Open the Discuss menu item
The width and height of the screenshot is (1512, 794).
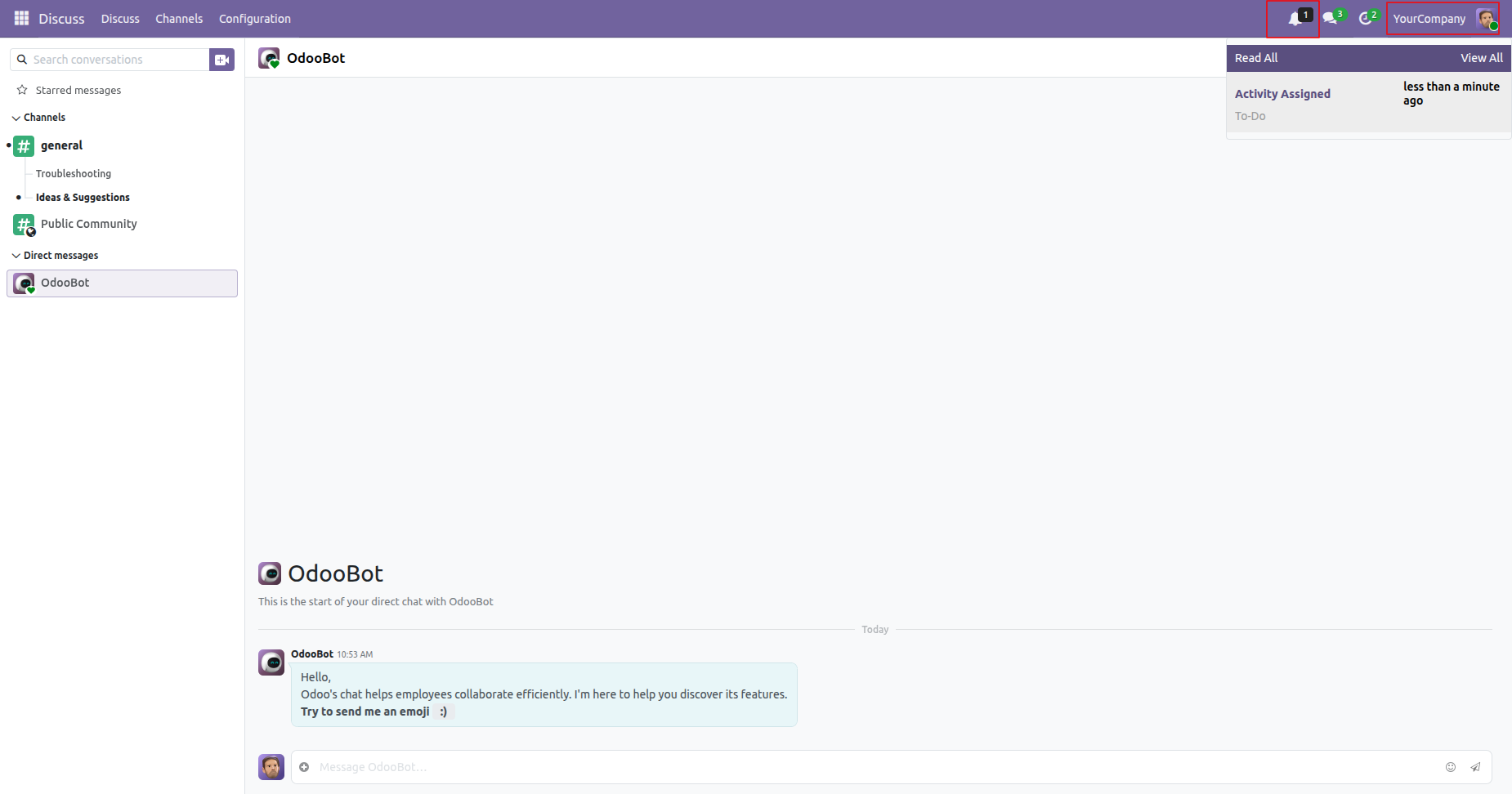coord(120,19)
